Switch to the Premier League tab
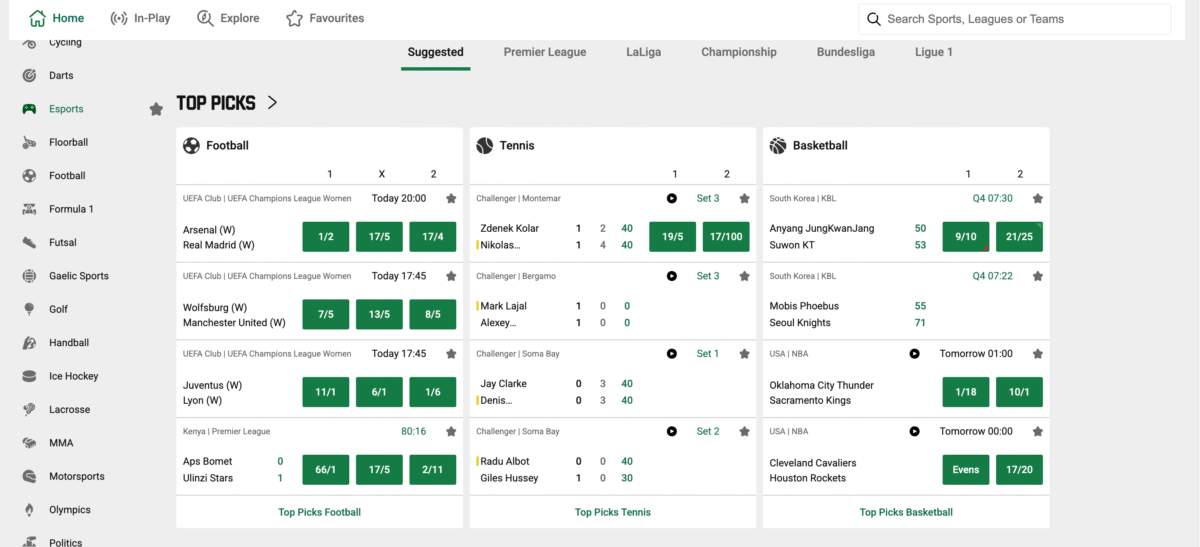 545,52
